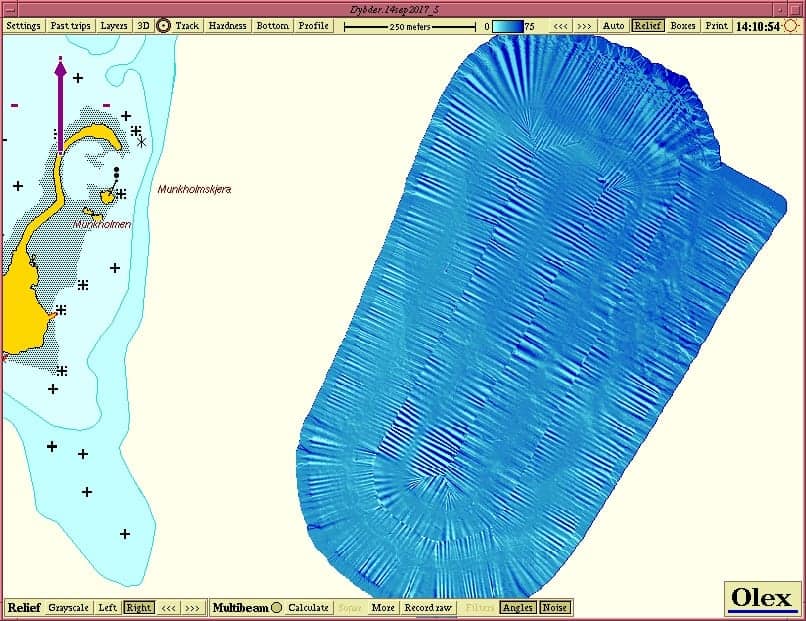Toggle the Relief view button

(648, 26)
